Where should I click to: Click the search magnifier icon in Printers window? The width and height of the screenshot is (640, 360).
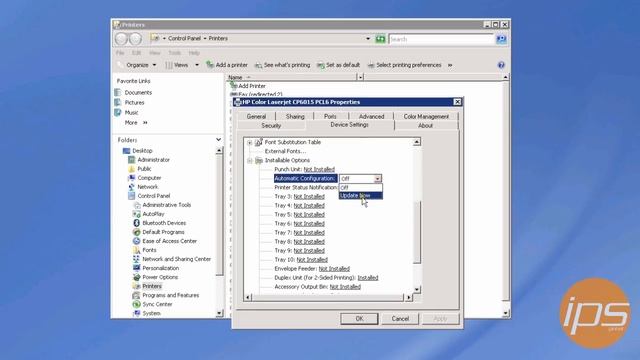(x=501, y=39)
